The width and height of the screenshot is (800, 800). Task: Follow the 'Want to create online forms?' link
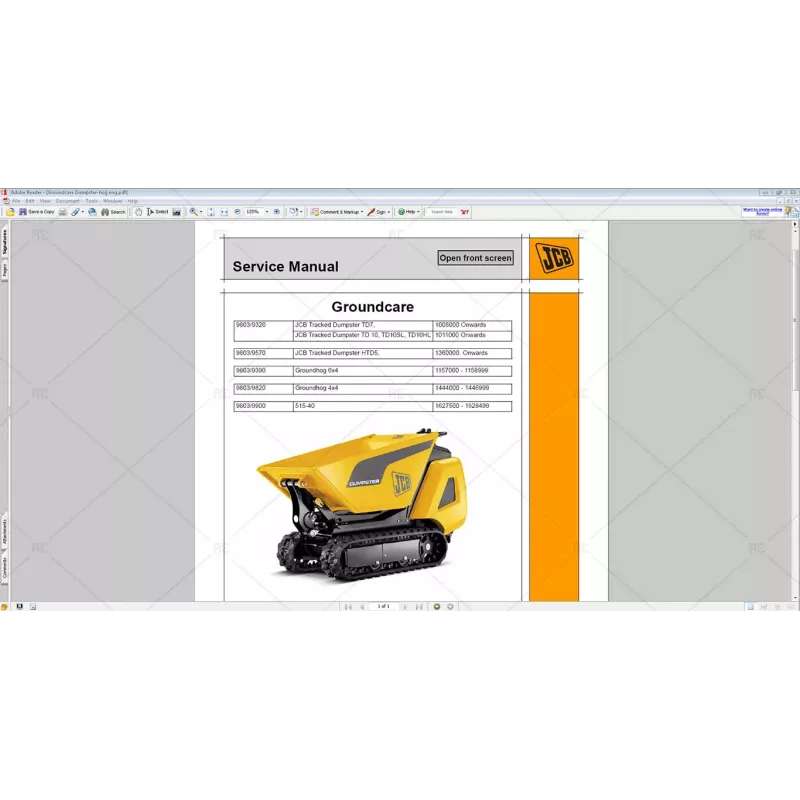point(763,209)
